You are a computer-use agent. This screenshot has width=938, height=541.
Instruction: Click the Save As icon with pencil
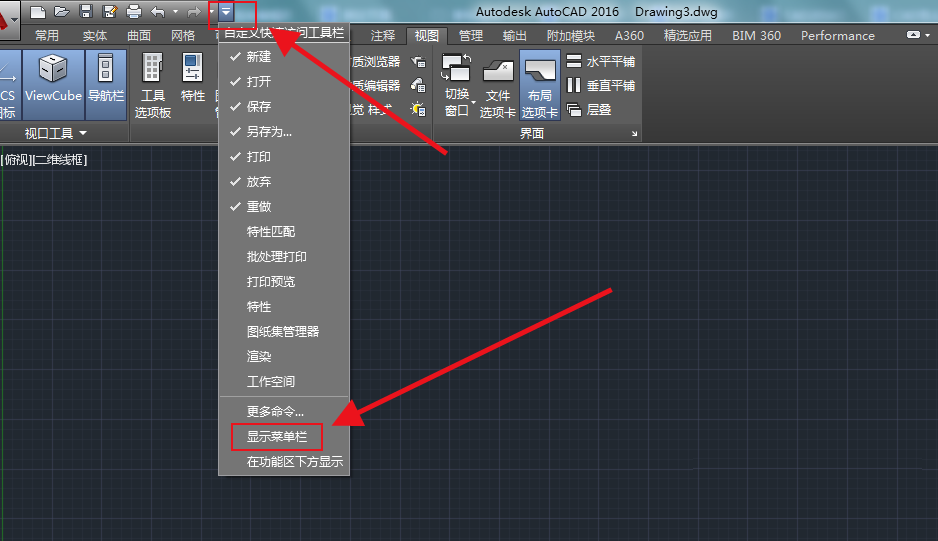point(109,11)
